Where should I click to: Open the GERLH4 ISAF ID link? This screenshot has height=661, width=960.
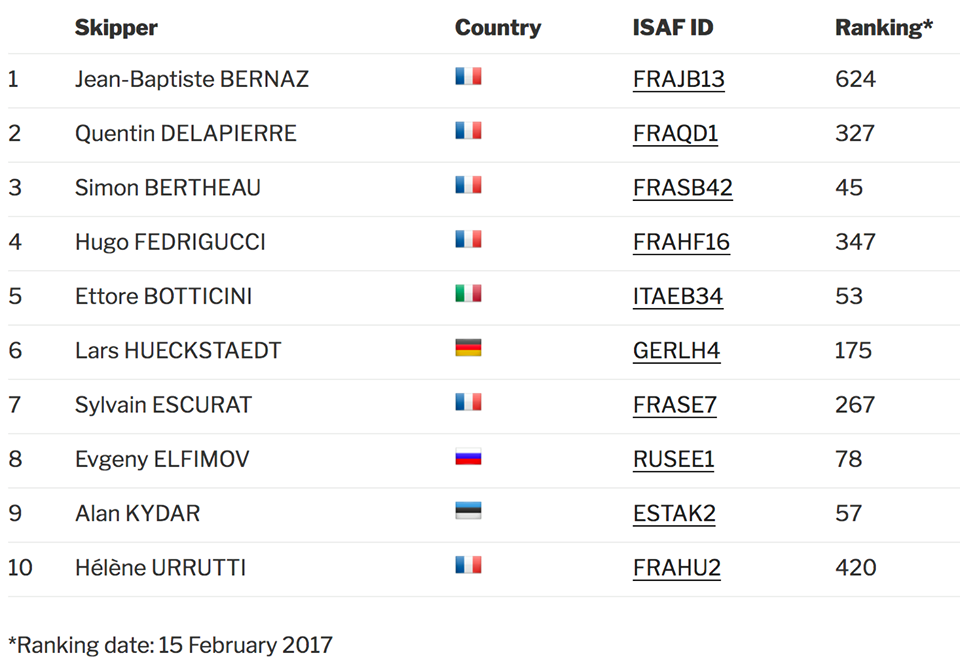(676, 351)
